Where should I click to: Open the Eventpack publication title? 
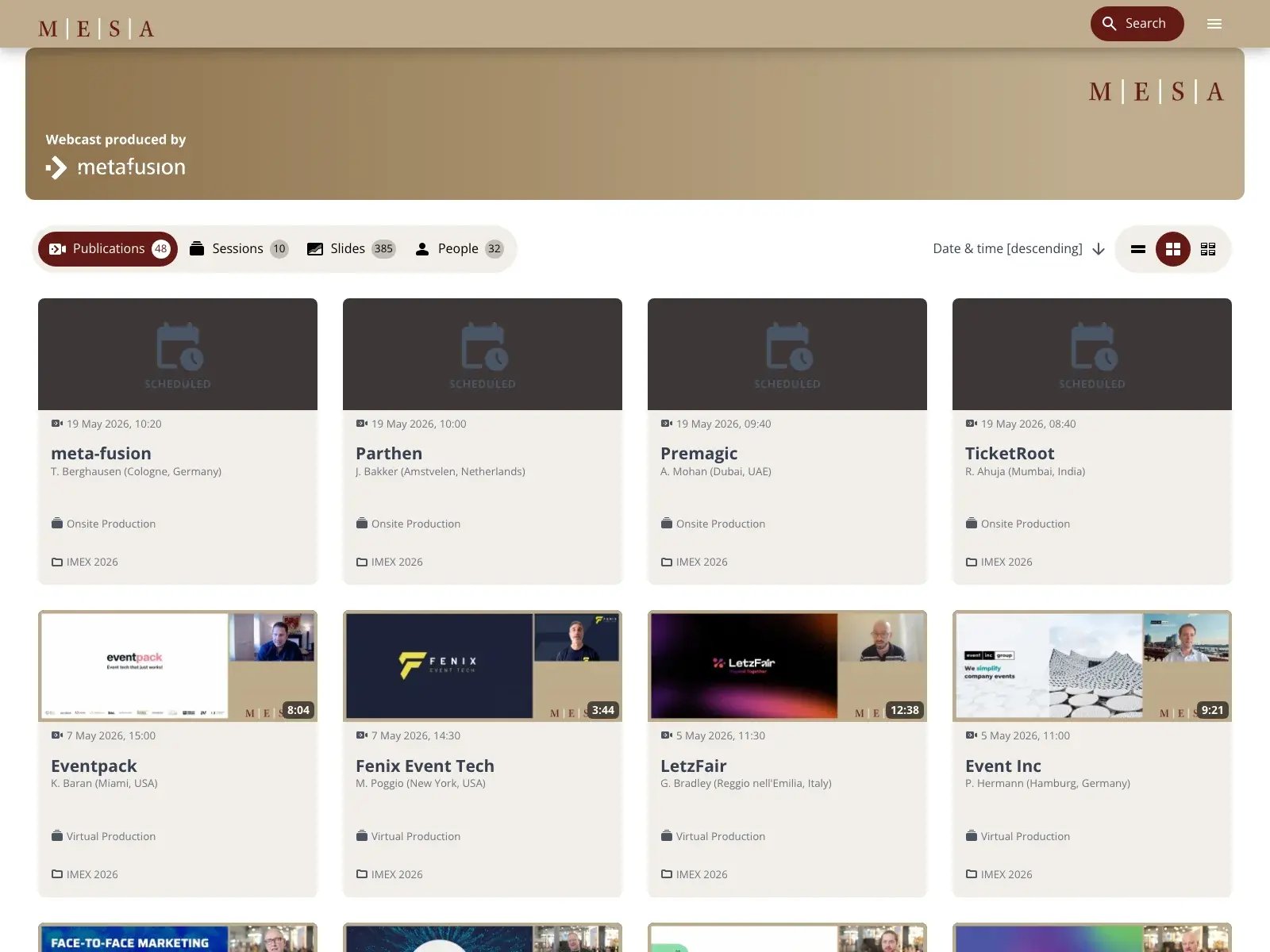pyautogui.click(x=94, y=766)
